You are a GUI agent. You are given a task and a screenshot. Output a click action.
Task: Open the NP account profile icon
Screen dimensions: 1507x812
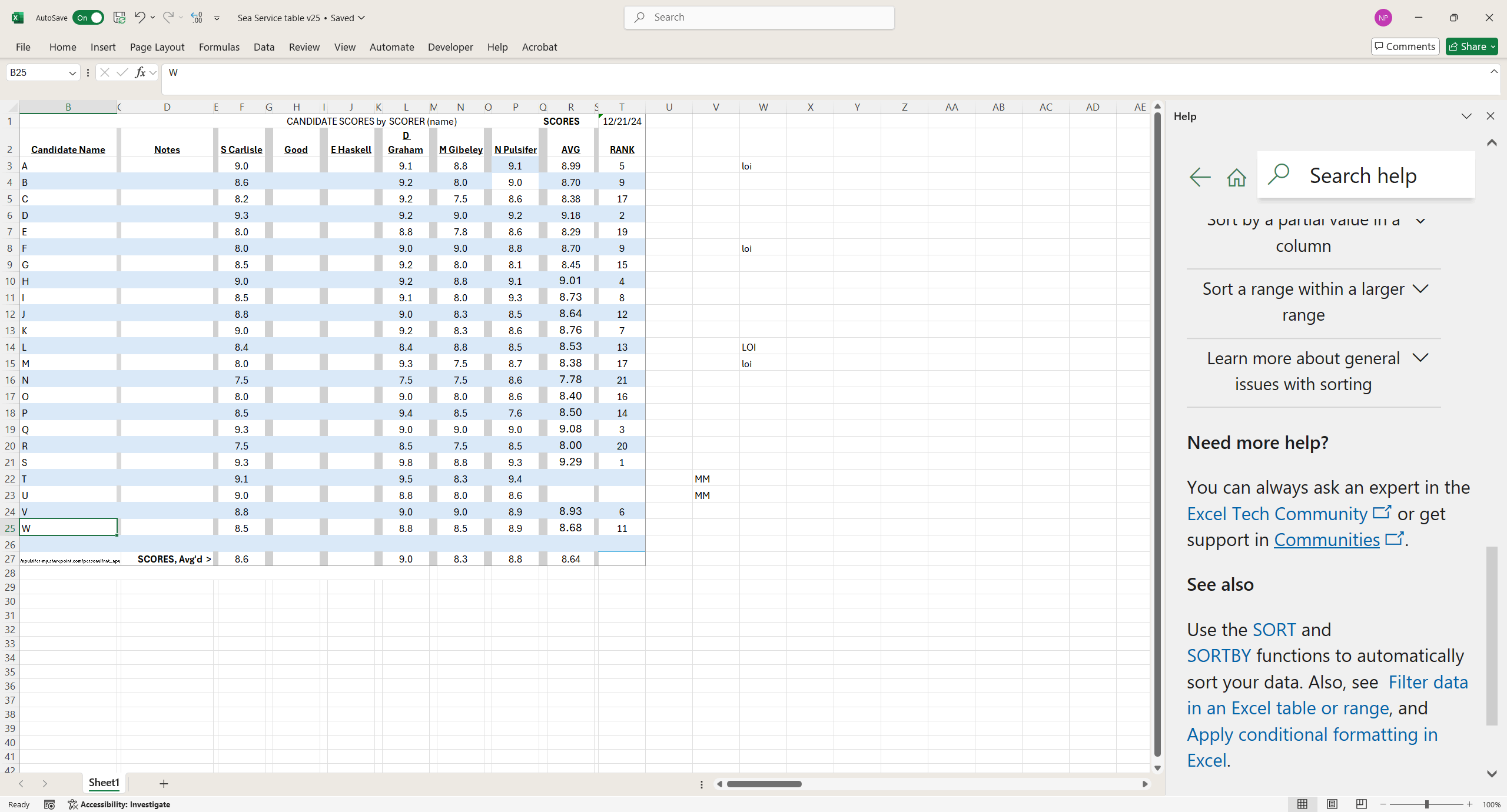[x=1383, y=18]
